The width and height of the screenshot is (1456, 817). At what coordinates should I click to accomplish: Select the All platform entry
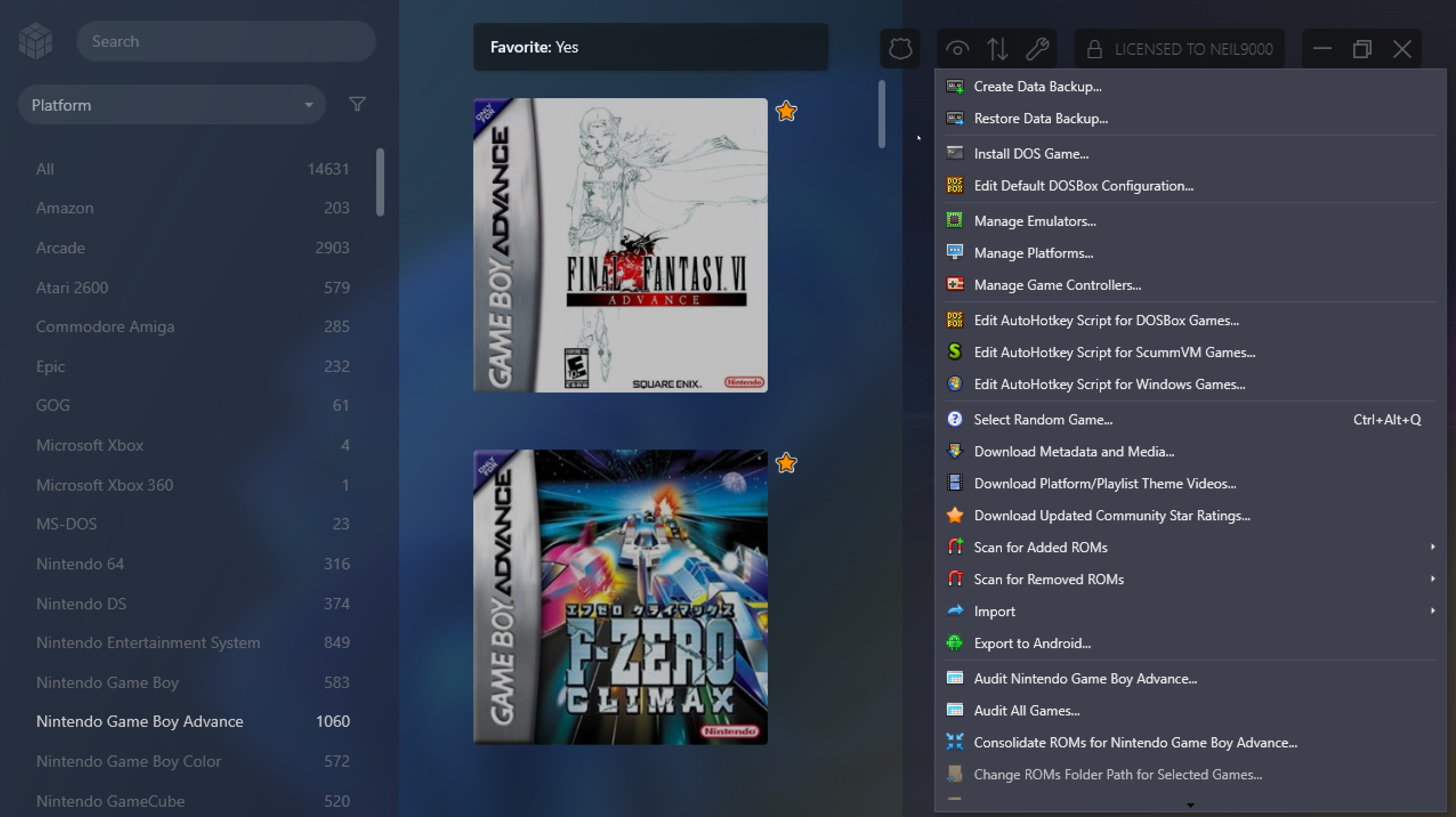click(193, 169)
